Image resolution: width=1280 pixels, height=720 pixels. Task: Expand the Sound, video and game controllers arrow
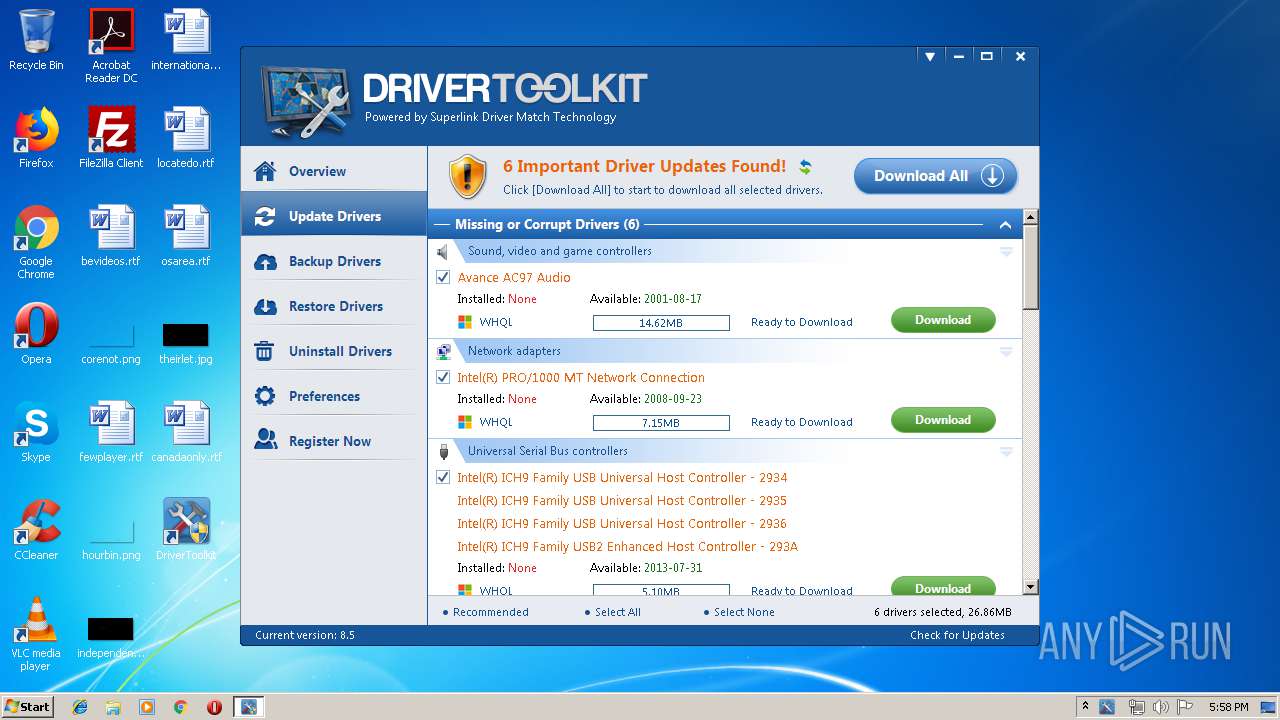1006,252
